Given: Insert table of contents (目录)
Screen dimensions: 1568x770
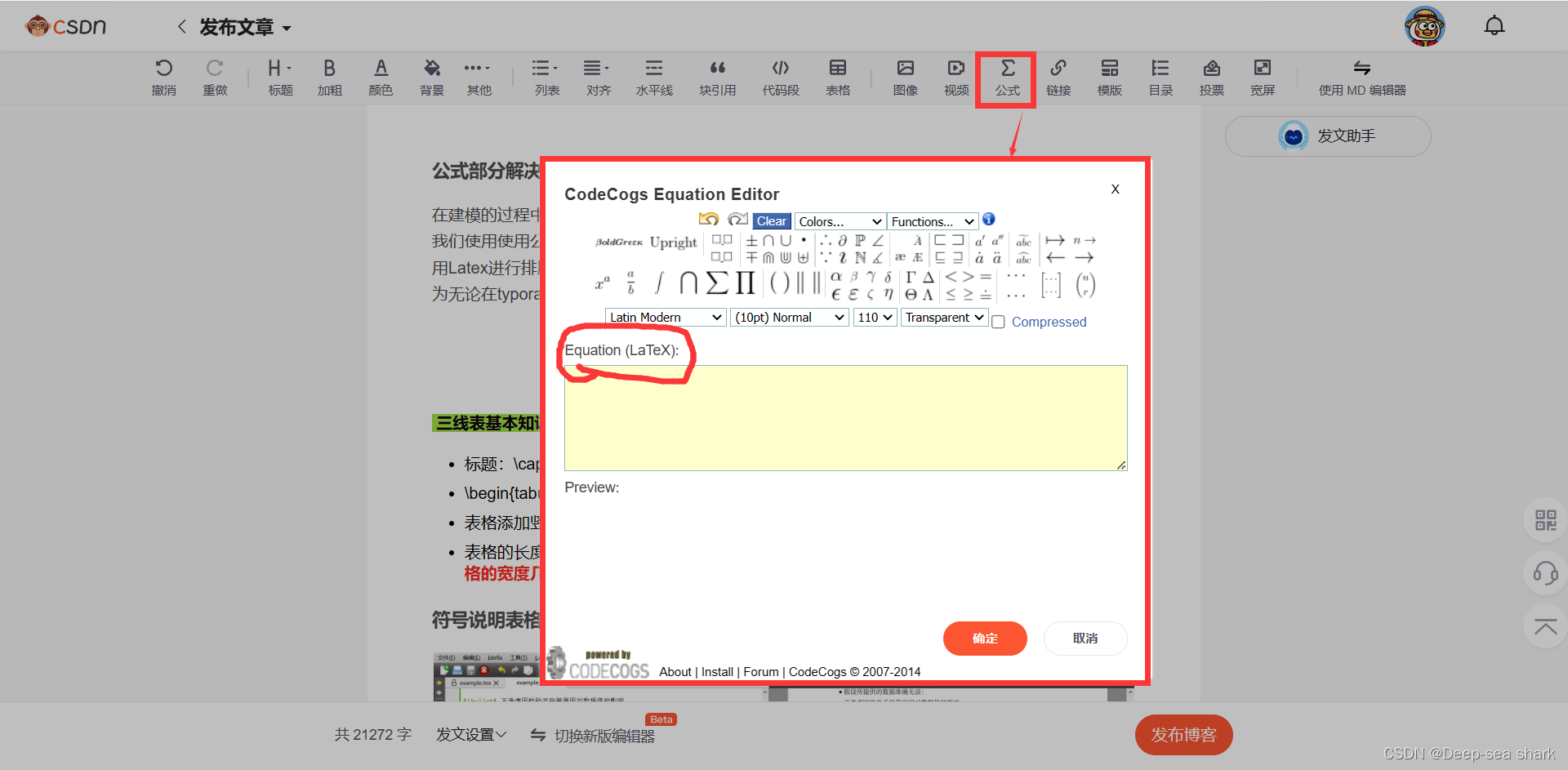Looking at the screenshot, I should pos(1160,78).
